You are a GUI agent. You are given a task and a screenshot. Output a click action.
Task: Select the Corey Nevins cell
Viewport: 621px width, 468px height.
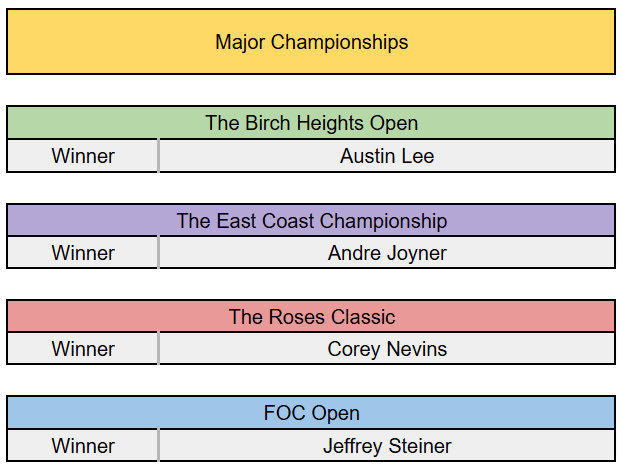coord(387,349)
